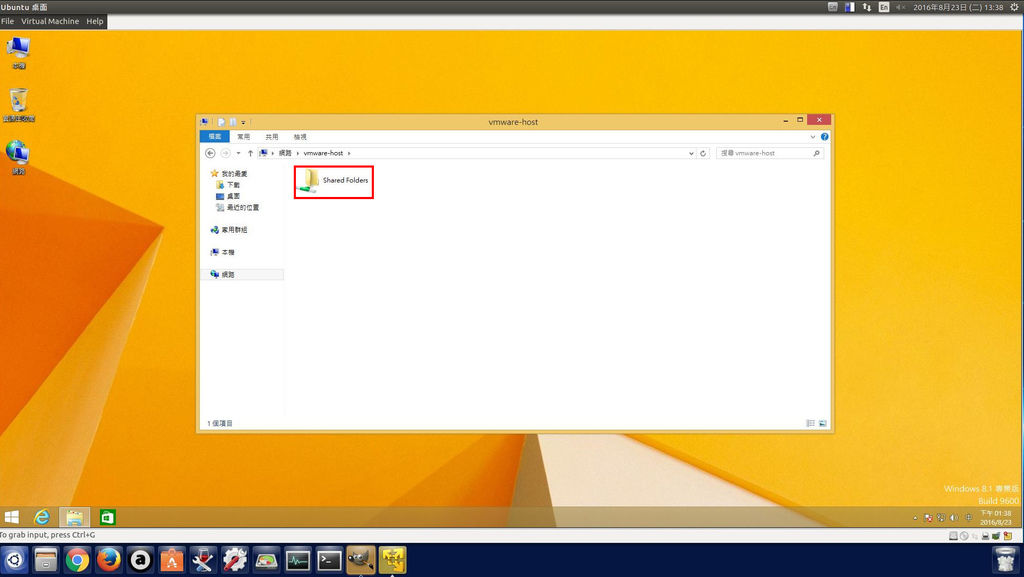The width and height of the screenshot is (1024, 577).
Task: Open the dropdown arrow after vmware-host breadcrumb
Action: pyautogui.click(x=349, y=153)
